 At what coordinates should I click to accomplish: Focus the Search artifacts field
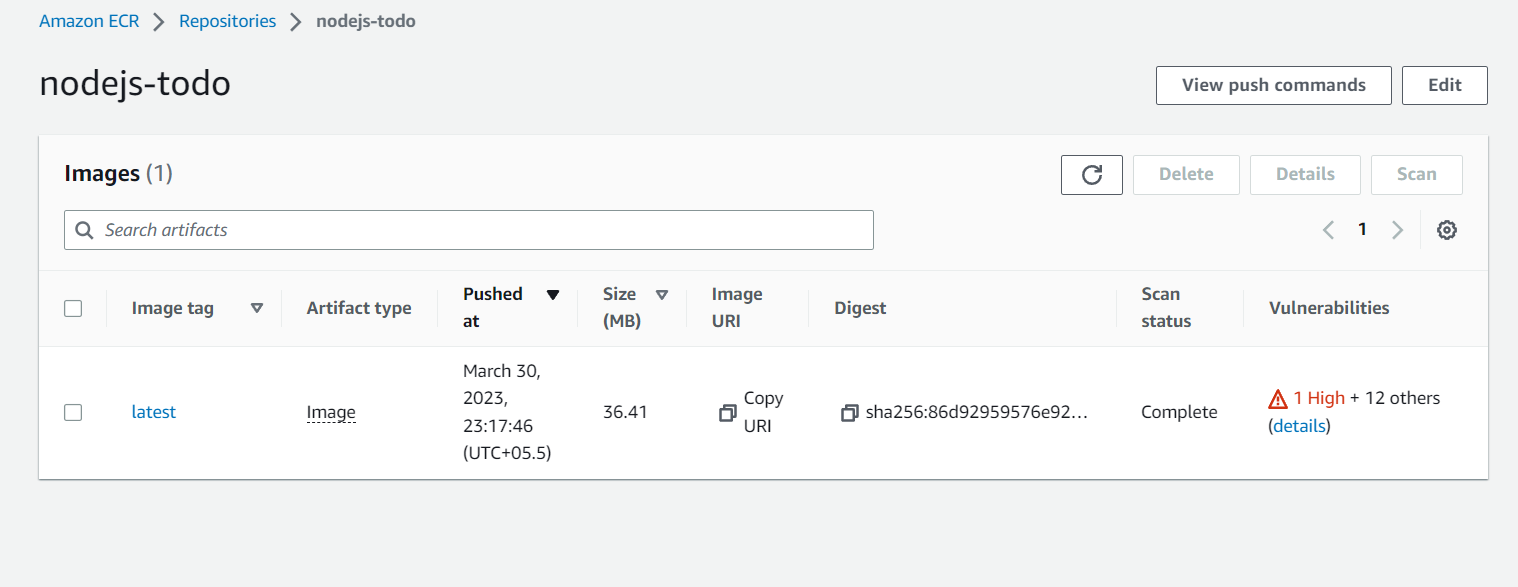(x=480, y=230)
